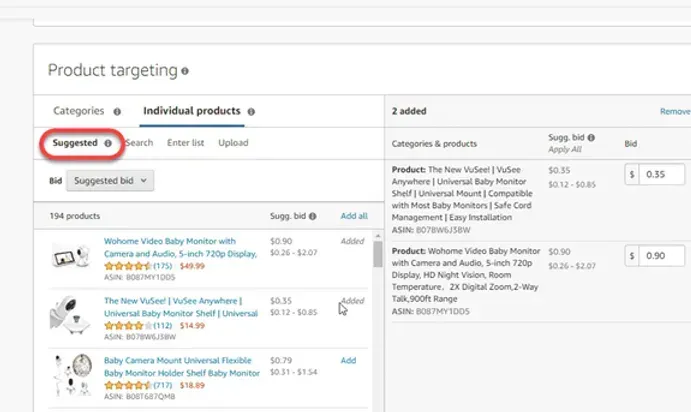Screen dimensions: 691x412
Task: Click Categories & products column header
Action: [434, 144]
